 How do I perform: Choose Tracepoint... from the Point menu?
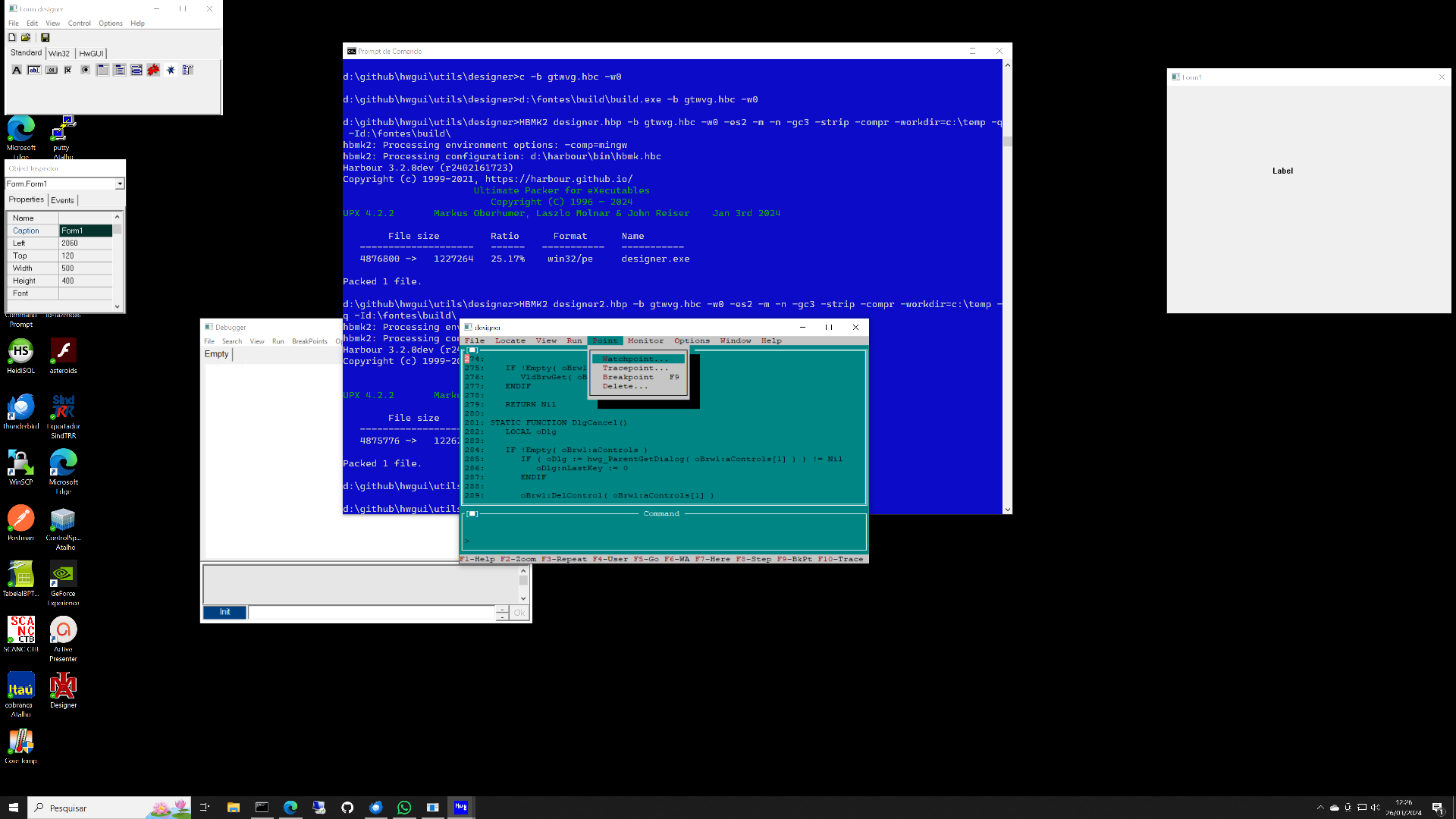[635, 368]
